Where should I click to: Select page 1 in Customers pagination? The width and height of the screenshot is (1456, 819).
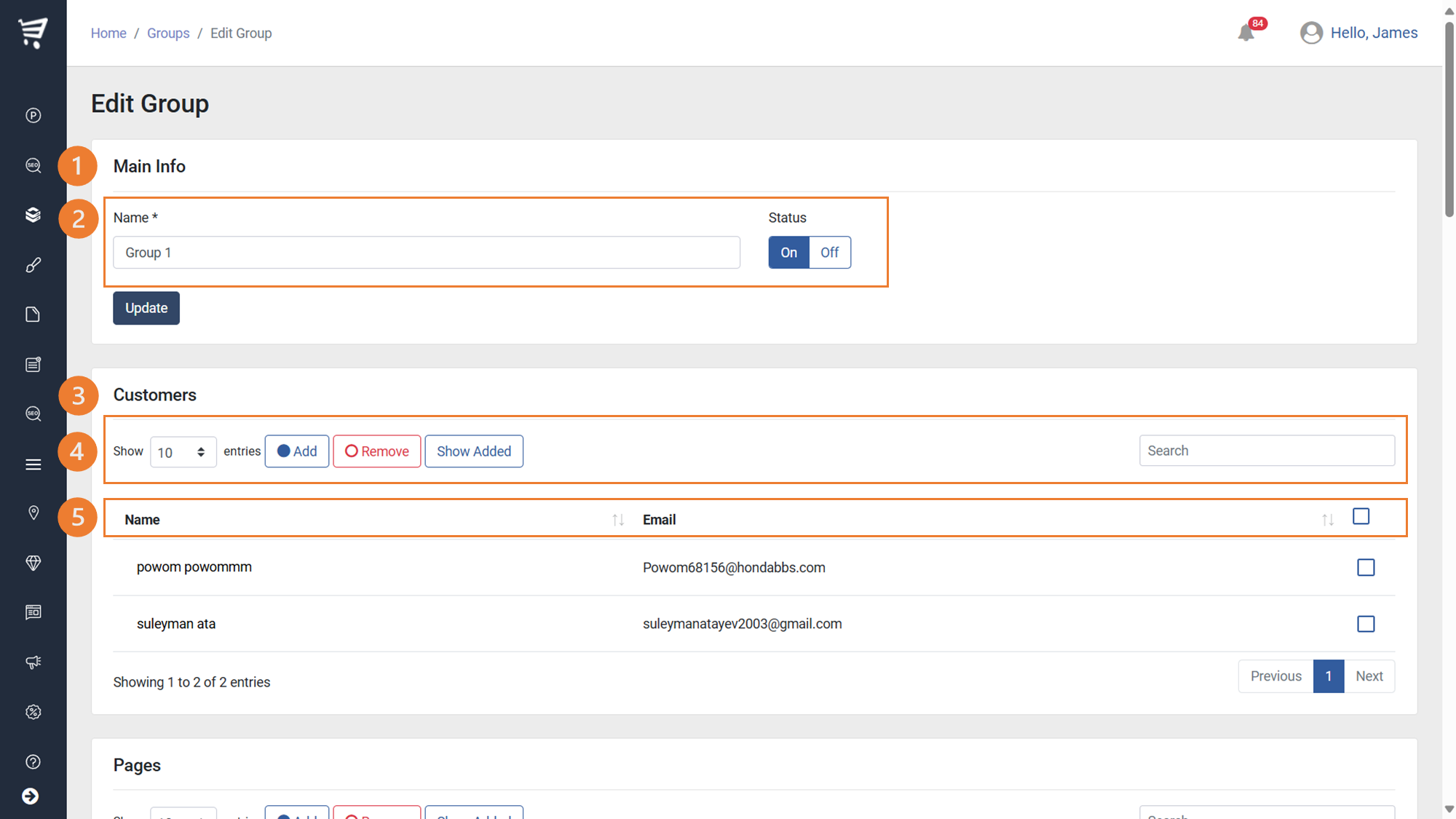[x=1329, y=676]
